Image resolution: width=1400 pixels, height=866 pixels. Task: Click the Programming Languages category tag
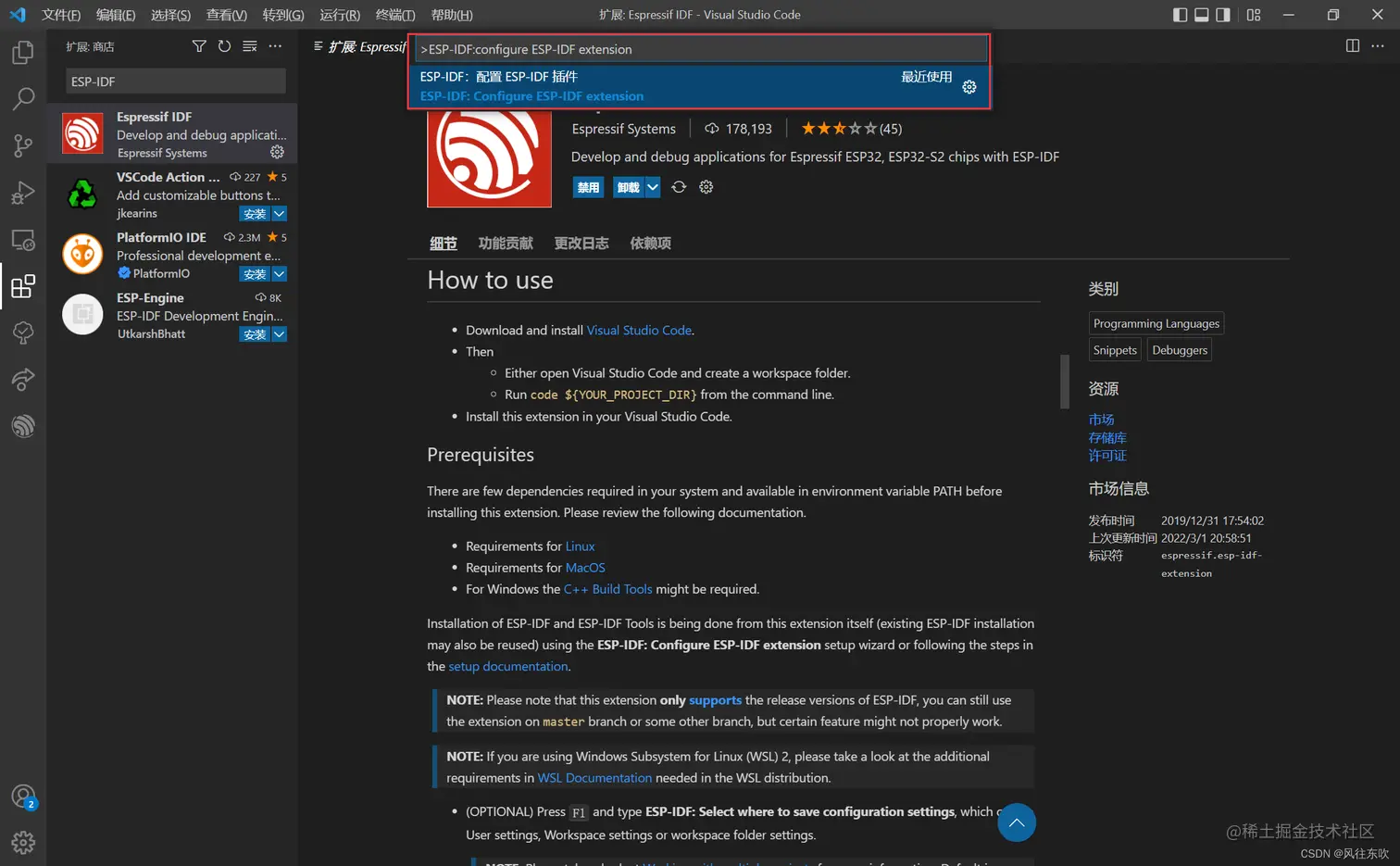(1156, 323)
